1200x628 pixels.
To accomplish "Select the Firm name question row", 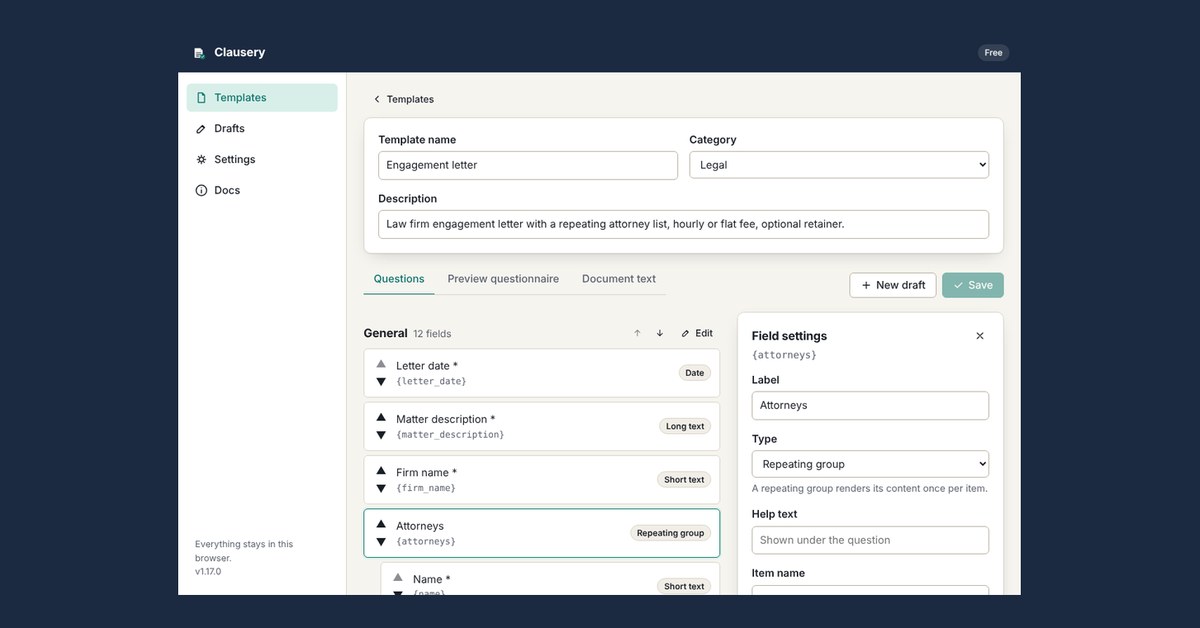I will (542, 480).
